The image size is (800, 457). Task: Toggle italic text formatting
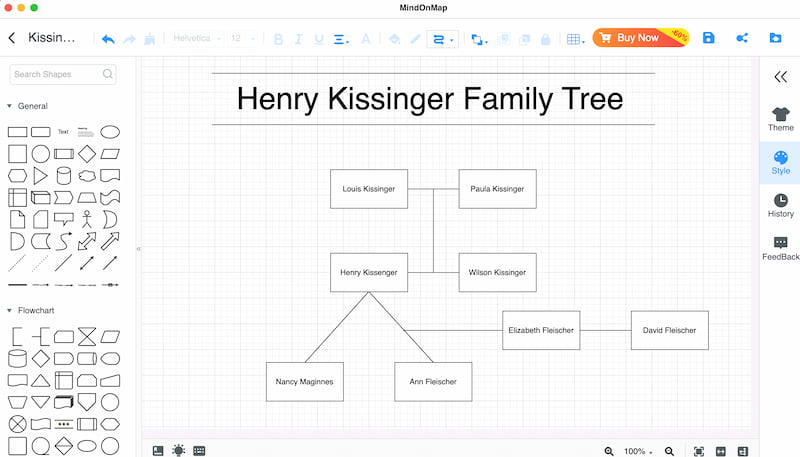pyautogui.click(x=299, y=39)
